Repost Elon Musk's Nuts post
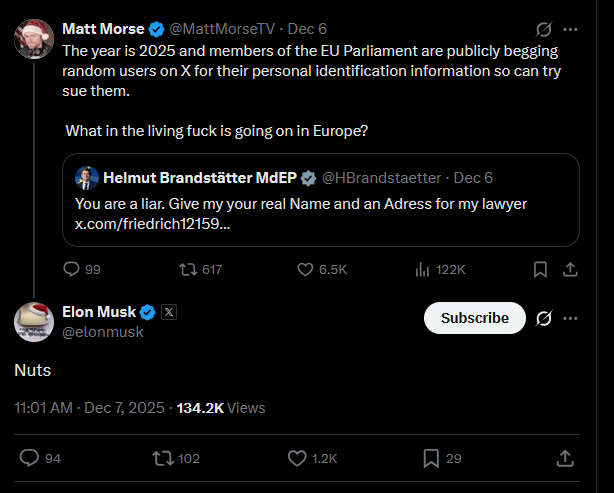The width and height of the screenshot is (614, 493). 161,458
